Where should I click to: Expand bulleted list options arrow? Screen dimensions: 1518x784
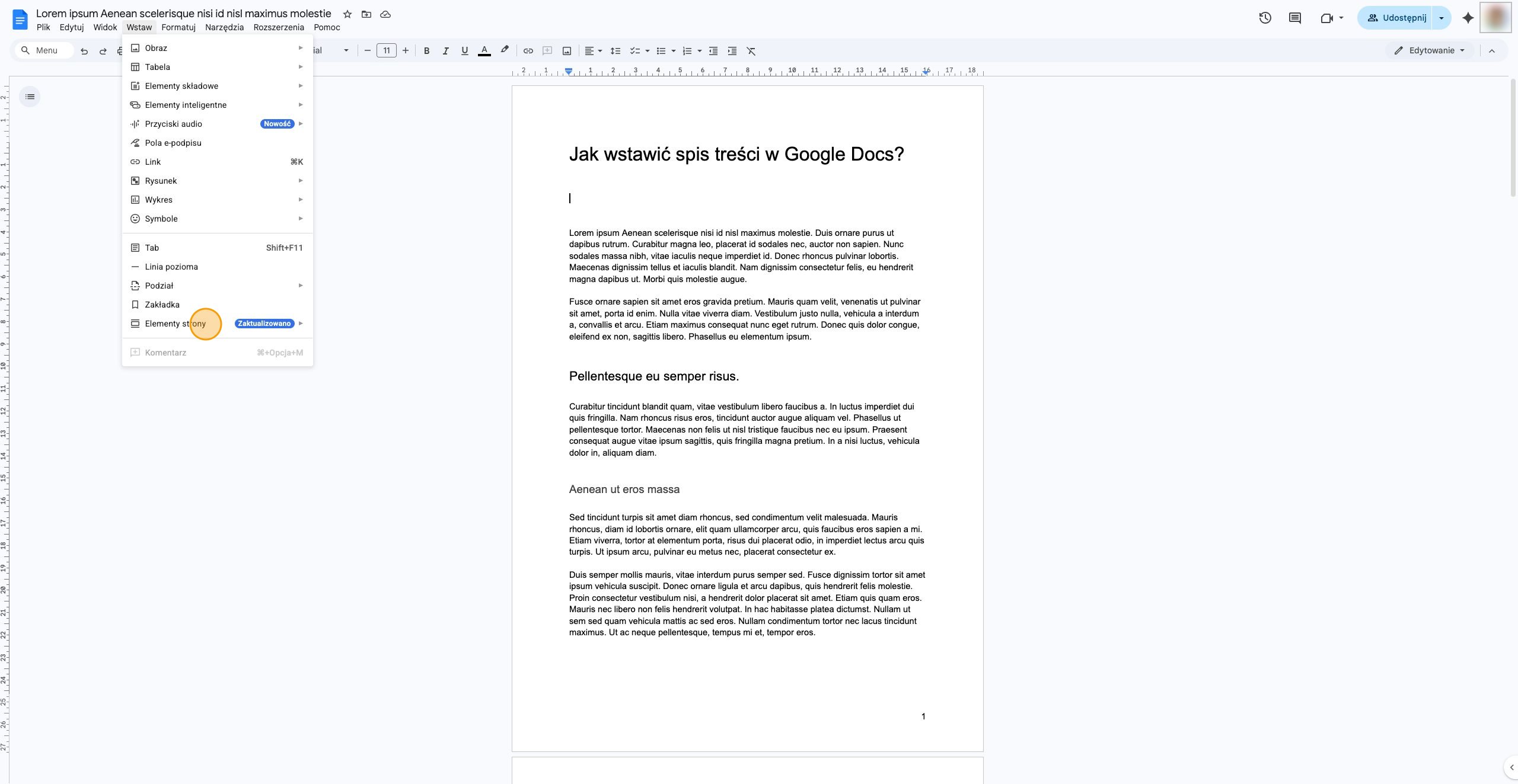coord(674,51)
